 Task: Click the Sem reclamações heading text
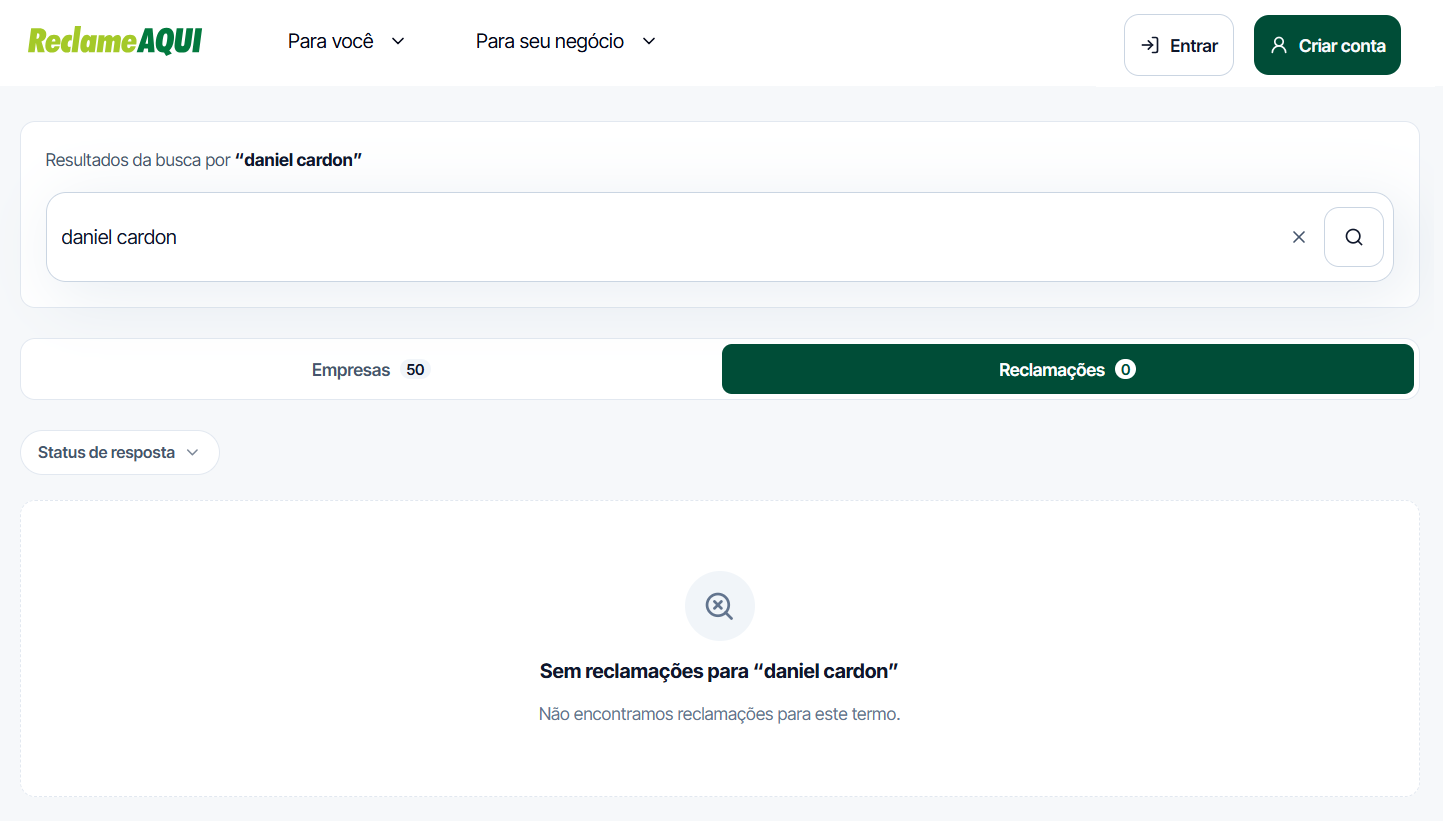(x=720, y=671)
